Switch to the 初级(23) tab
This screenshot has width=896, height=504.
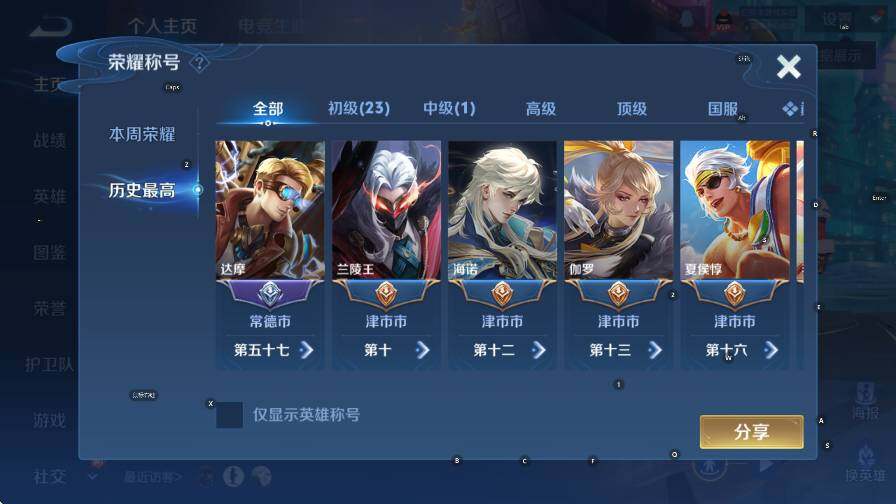(359, 108)
